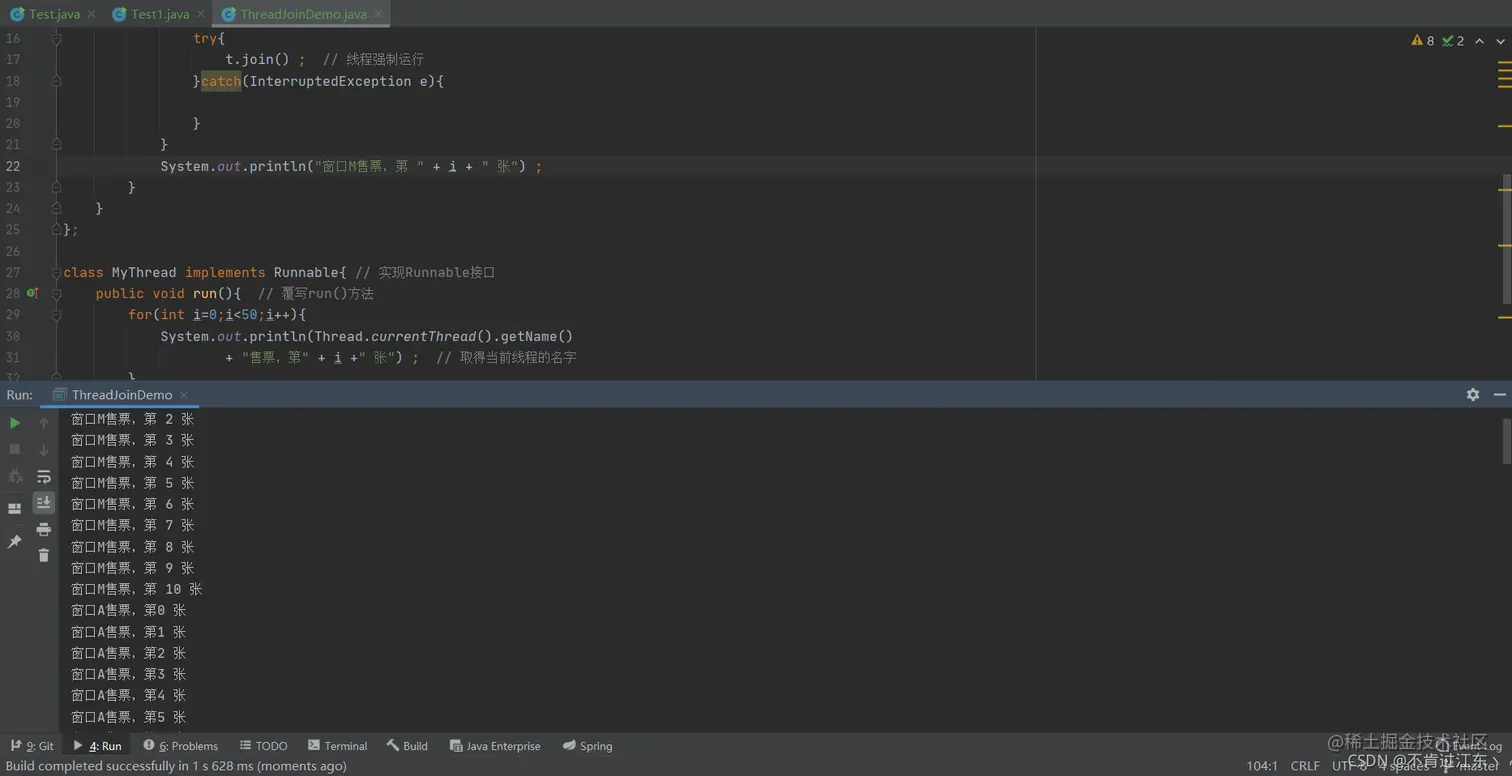Screen dimensions: 1512x776
Task: Toggle the fold marker at line 24
Action: (56, 208)
